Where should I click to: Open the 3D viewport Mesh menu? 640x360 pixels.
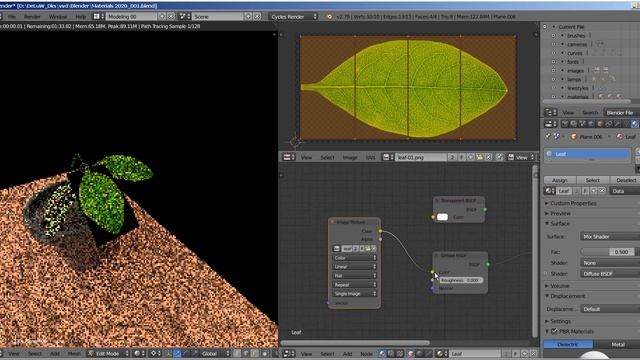coord(74,354)
